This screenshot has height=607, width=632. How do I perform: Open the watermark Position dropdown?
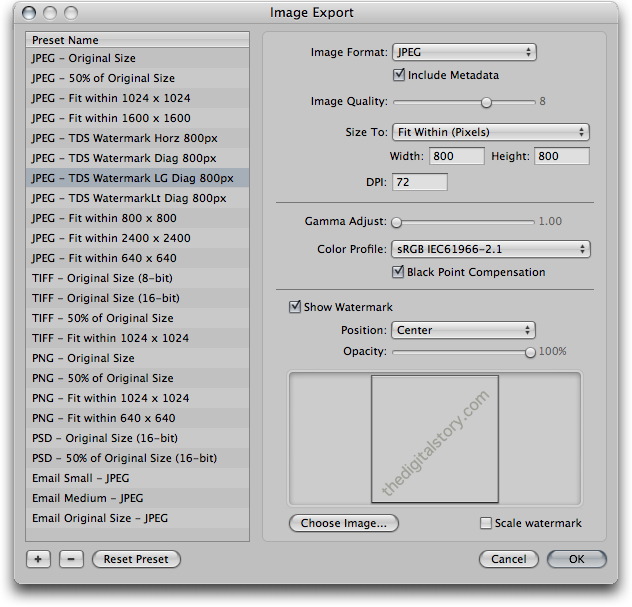pyautogui.click(x=463, y=330)
